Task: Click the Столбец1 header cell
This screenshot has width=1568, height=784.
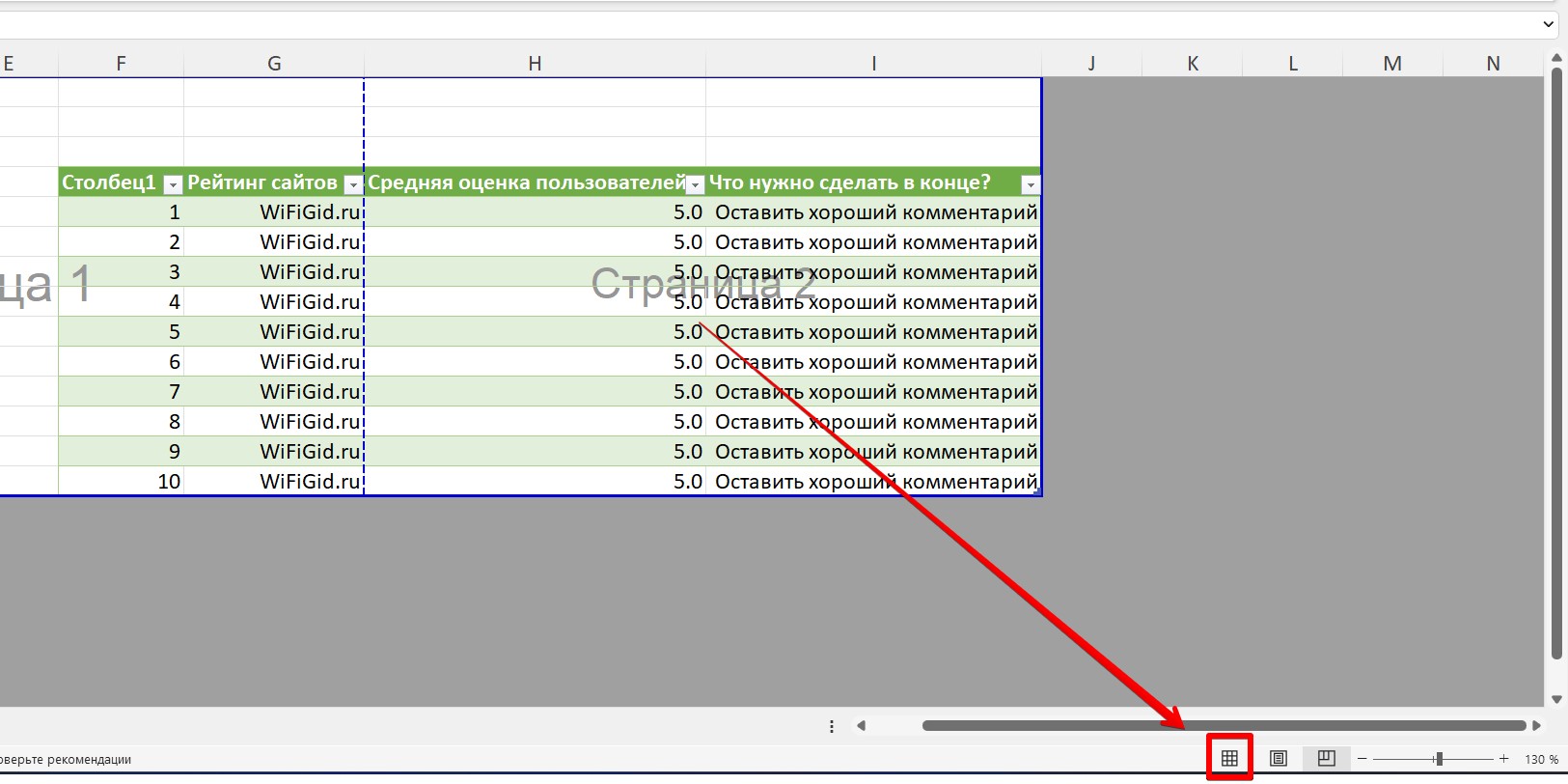Action: (121, 182)
